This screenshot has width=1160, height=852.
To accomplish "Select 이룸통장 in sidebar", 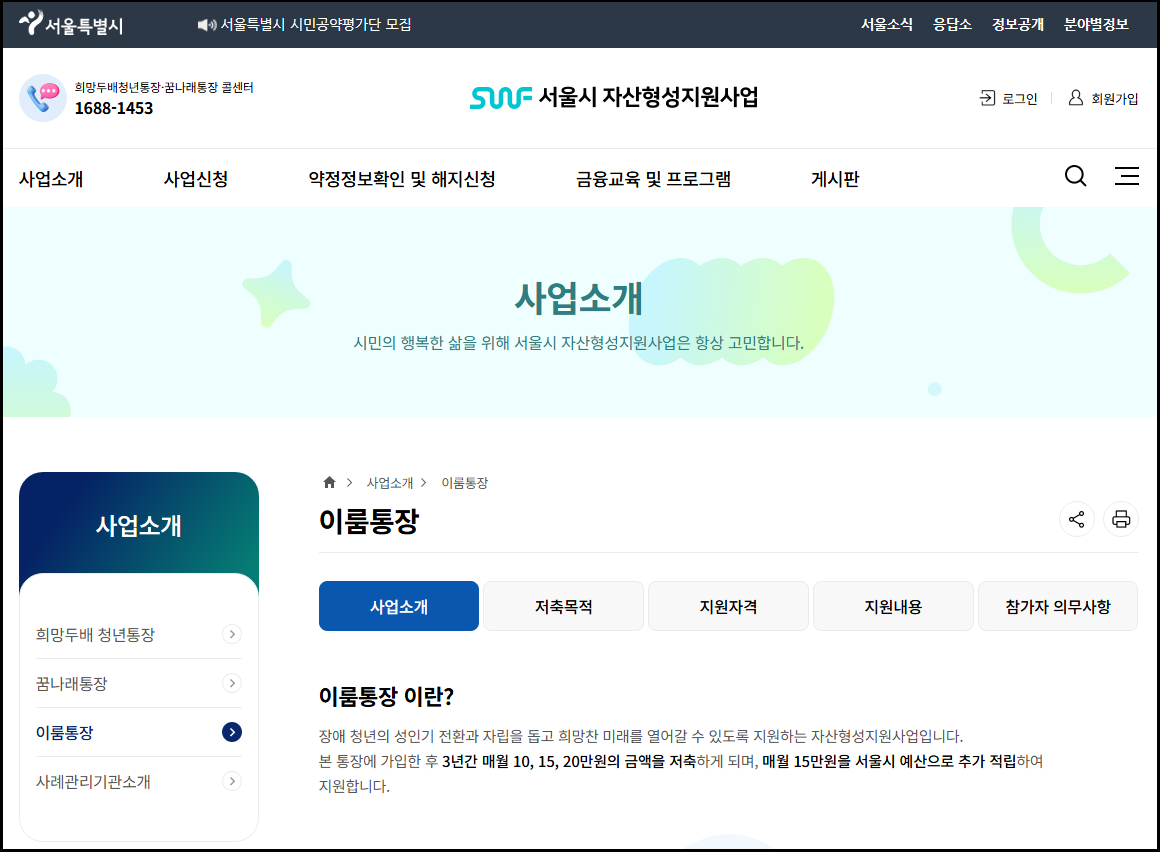I will point(64,733).
